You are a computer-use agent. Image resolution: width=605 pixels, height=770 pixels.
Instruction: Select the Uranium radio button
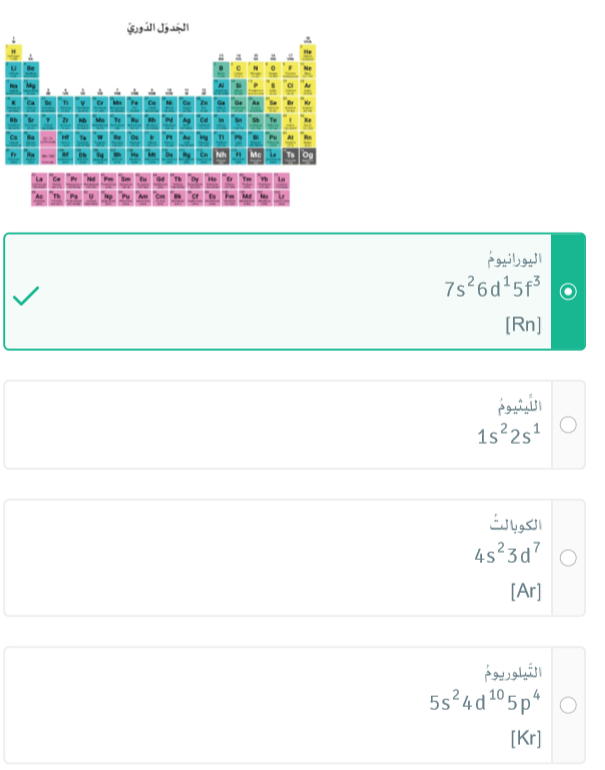pyautogui.click(x=568, y=292)
